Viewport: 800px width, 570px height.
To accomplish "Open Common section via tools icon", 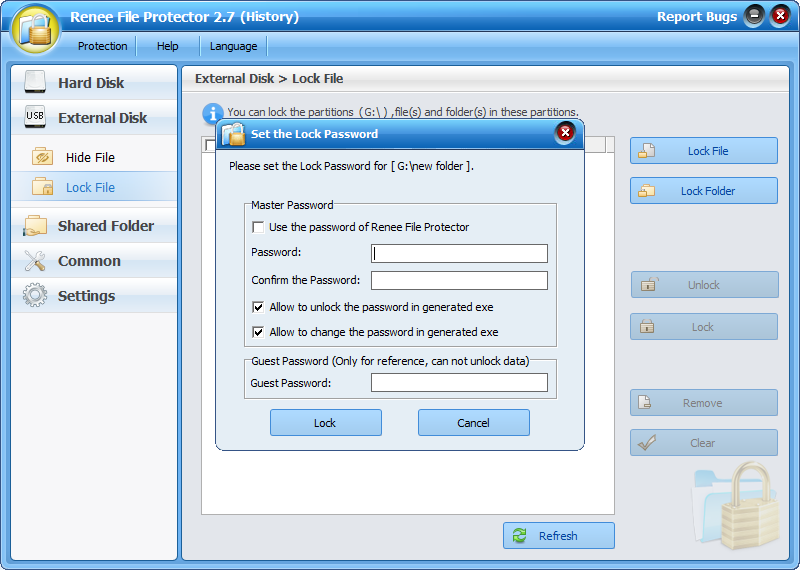I will click(x=35, y=261).
